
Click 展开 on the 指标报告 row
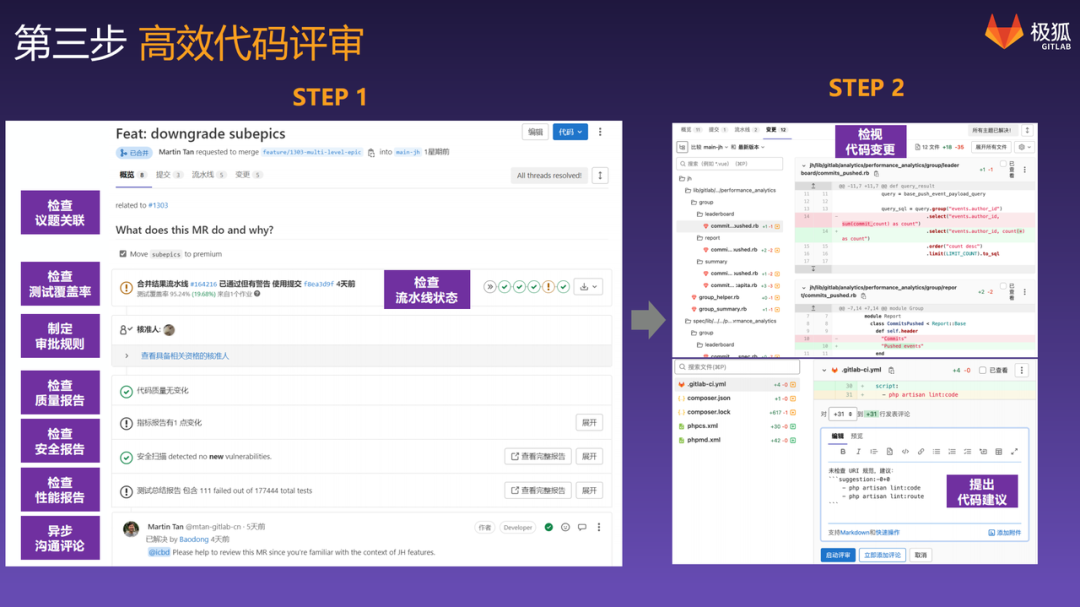pos(589,423)
